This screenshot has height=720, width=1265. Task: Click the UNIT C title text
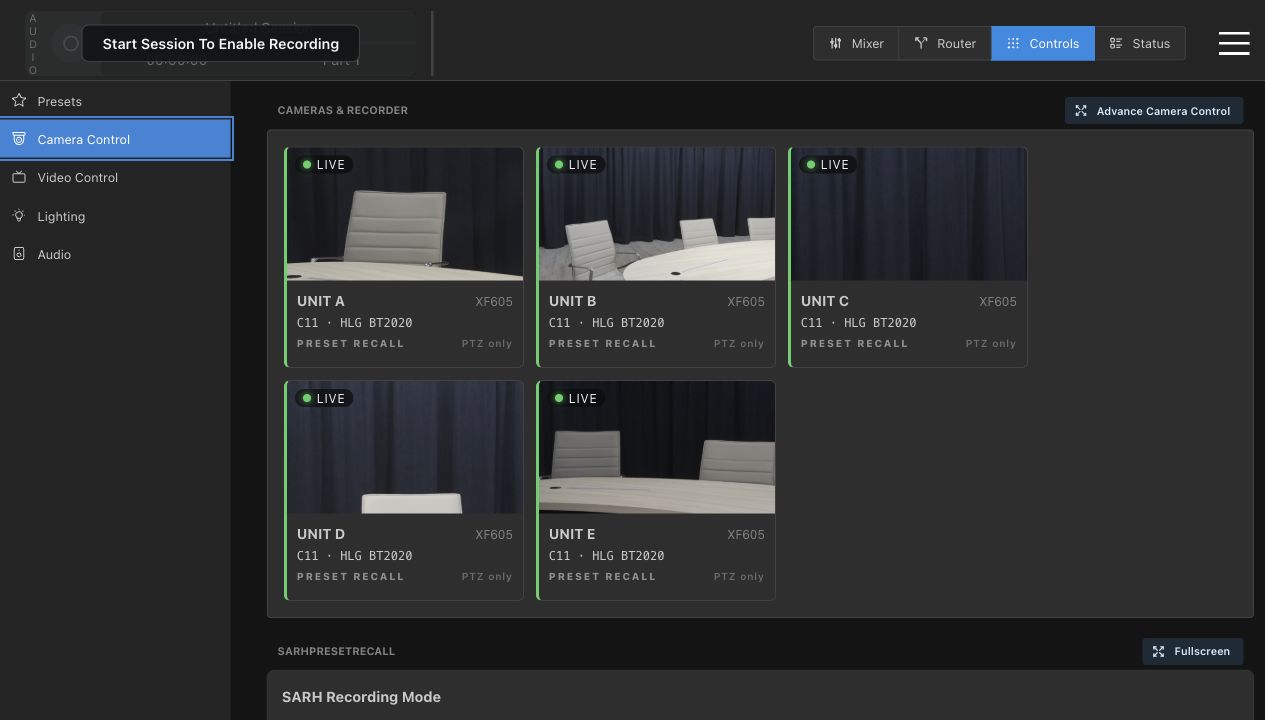click(825, 301)
